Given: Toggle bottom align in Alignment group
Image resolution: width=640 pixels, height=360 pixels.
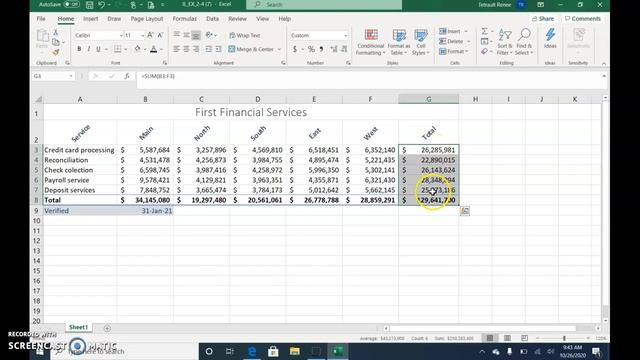Looking at the screenshot, I should [196, 36].
